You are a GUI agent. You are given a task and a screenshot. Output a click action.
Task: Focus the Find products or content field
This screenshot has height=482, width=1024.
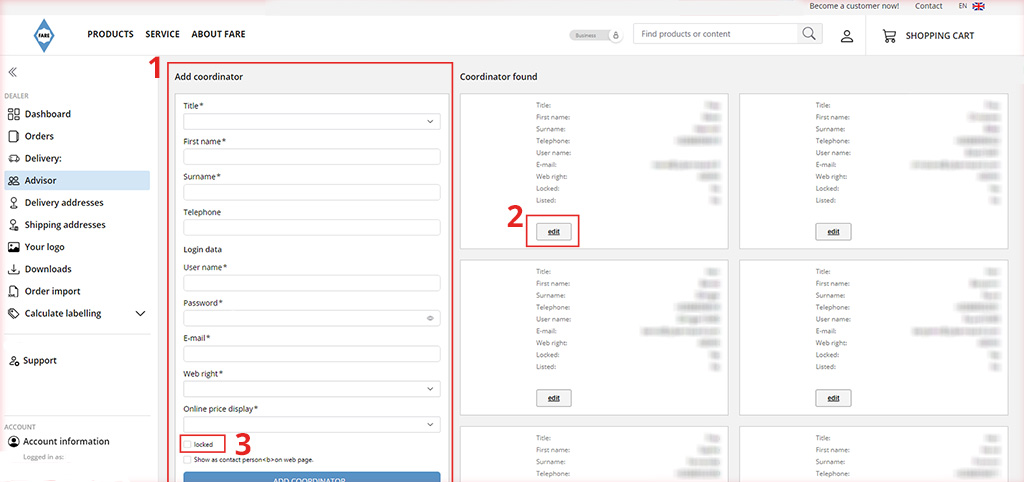pyautogui.click(x=716, y=34)
